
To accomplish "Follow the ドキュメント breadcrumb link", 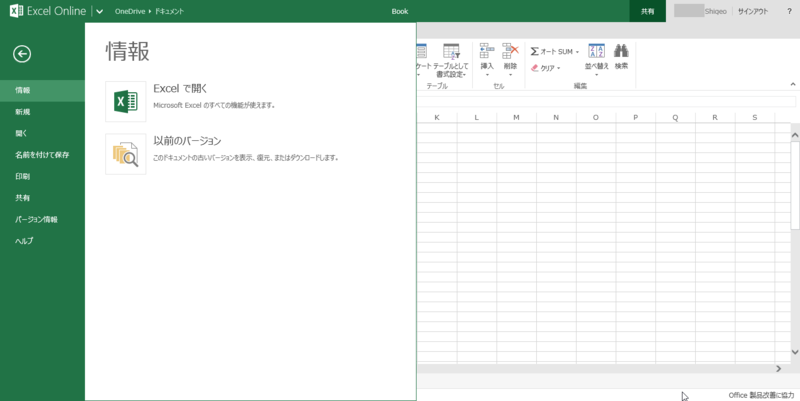I will click(x=169, y=11).
